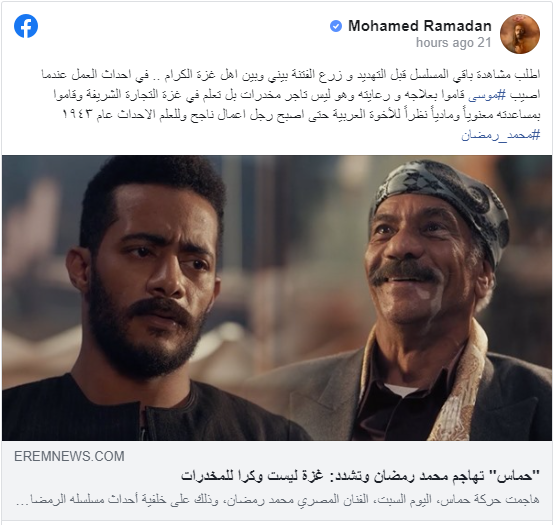Open Mohamed Ramadan's profile name link
This screenshot has width=555, height=525.
point(420,26)
